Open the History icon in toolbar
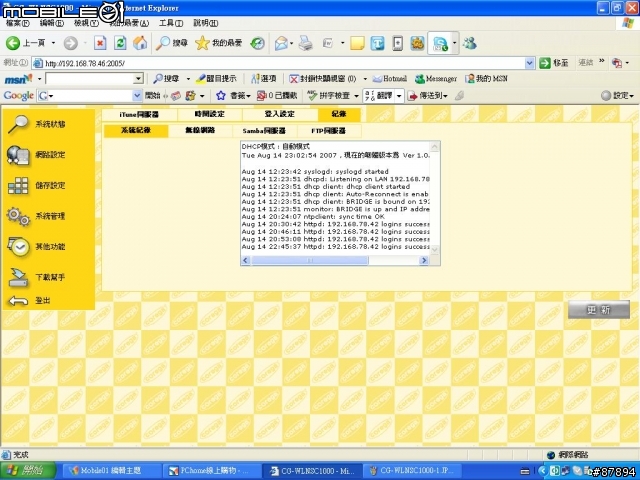 (x=257, y=43)
